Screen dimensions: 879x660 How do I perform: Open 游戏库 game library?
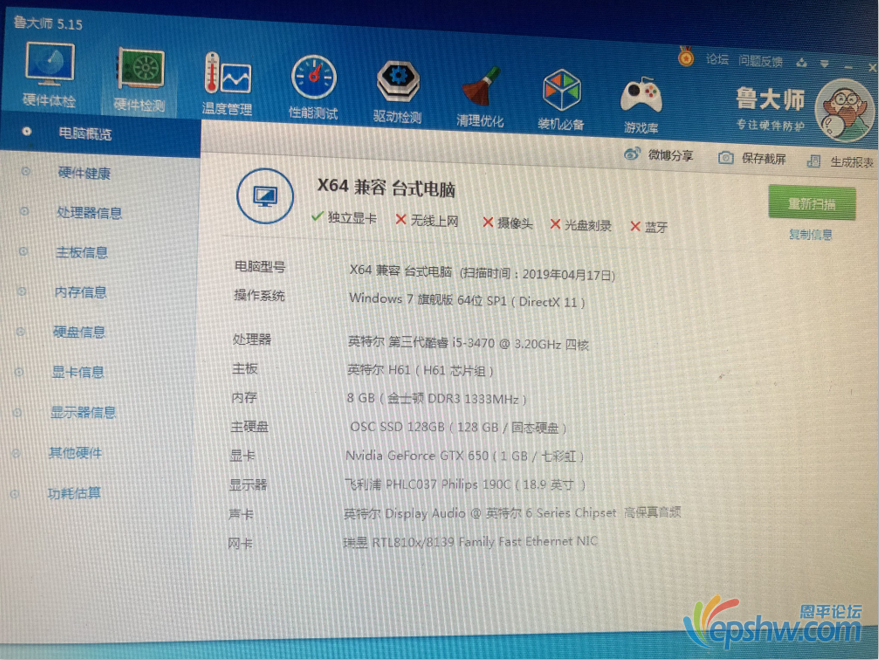(641, 105)
